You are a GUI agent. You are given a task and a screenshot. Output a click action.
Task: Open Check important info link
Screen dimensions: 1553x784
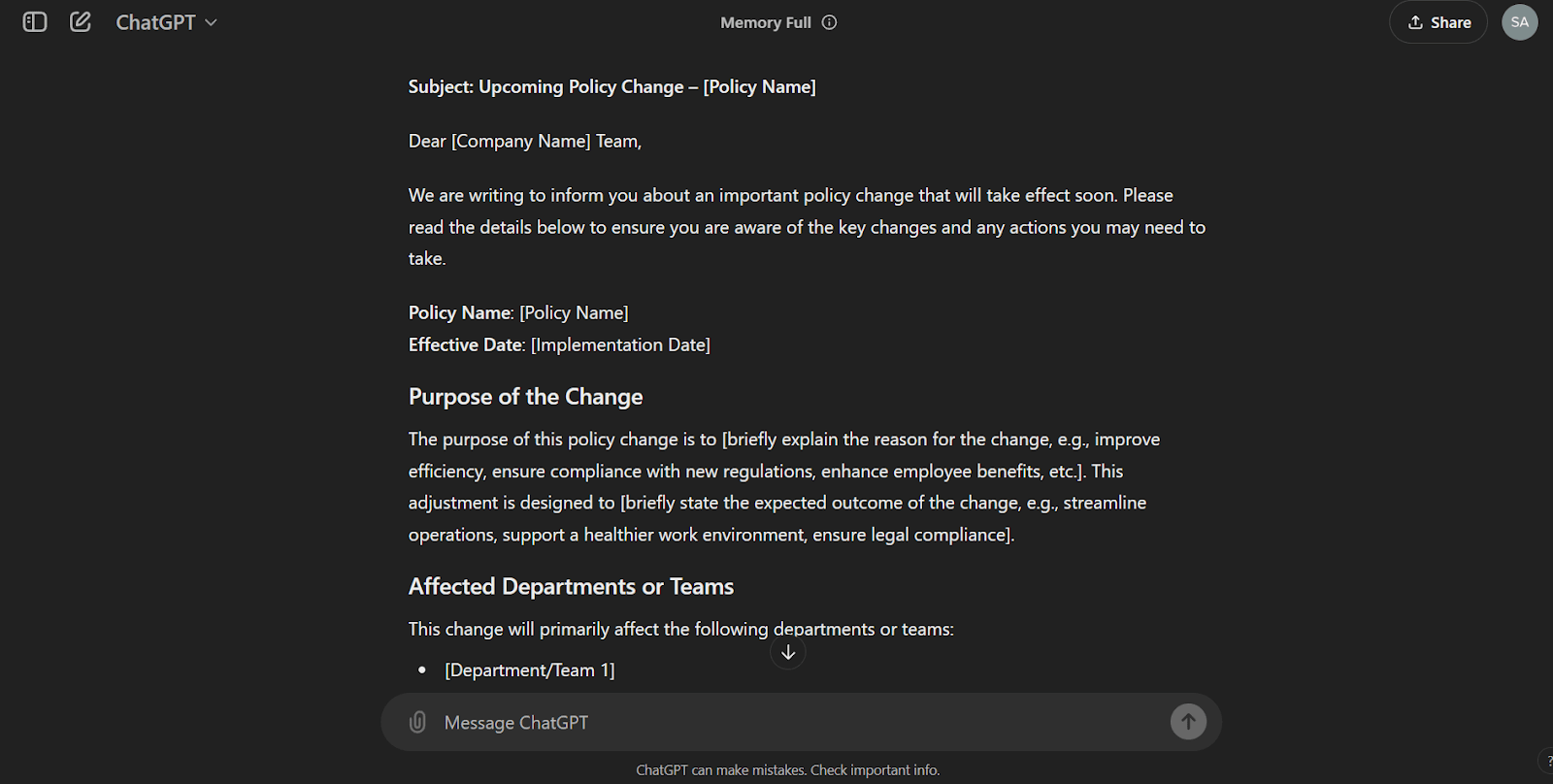(x=873, y=769)
